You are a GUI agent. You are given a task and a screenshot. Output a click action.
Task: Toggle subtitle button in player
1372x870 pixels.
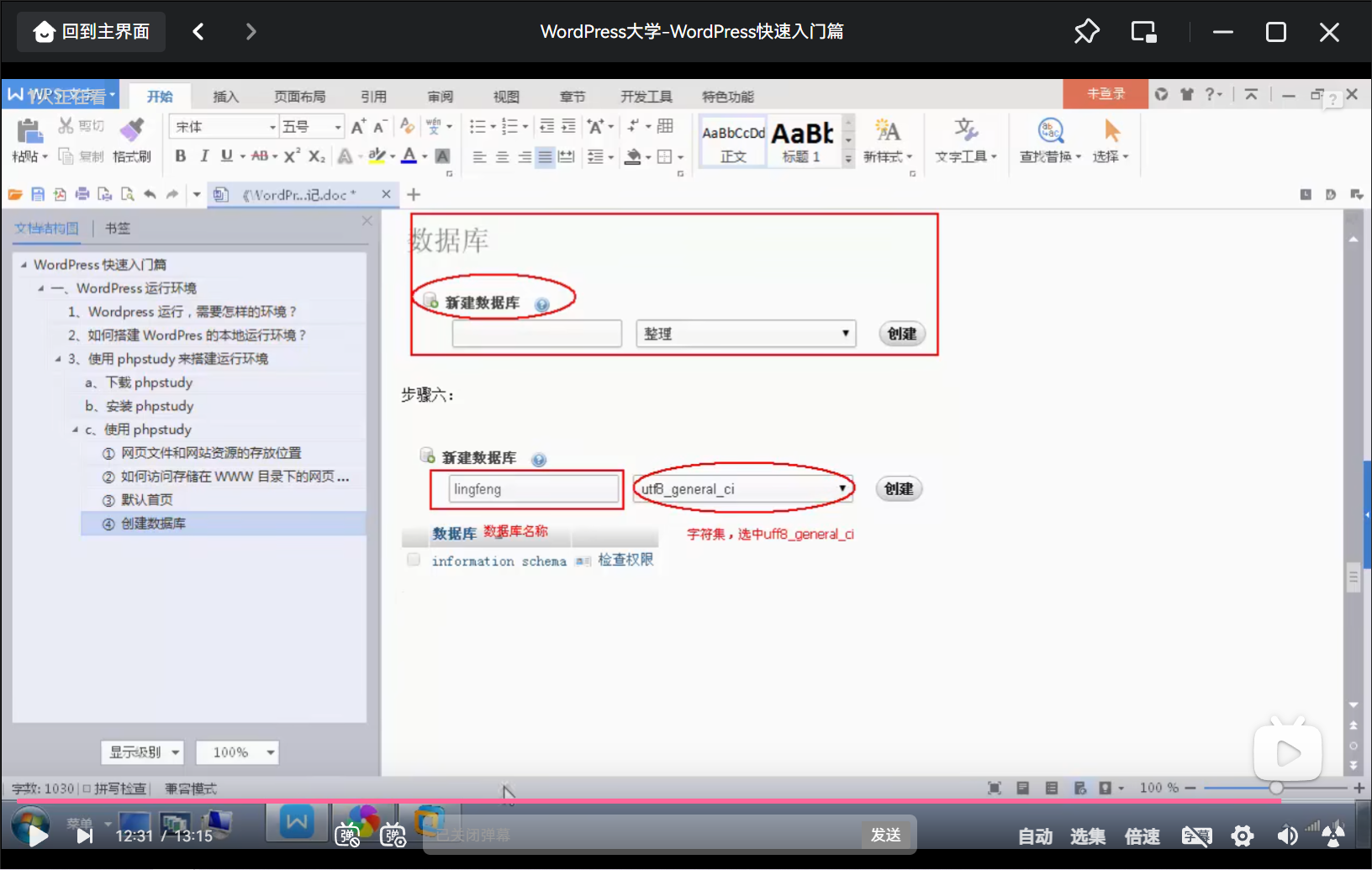pos(1197,836)
